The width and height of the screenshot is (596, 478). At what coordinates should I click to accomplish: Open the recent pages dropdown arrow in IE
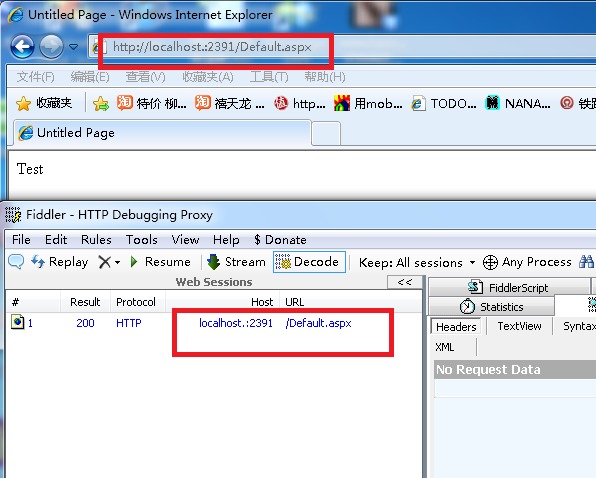pos(73,47)
